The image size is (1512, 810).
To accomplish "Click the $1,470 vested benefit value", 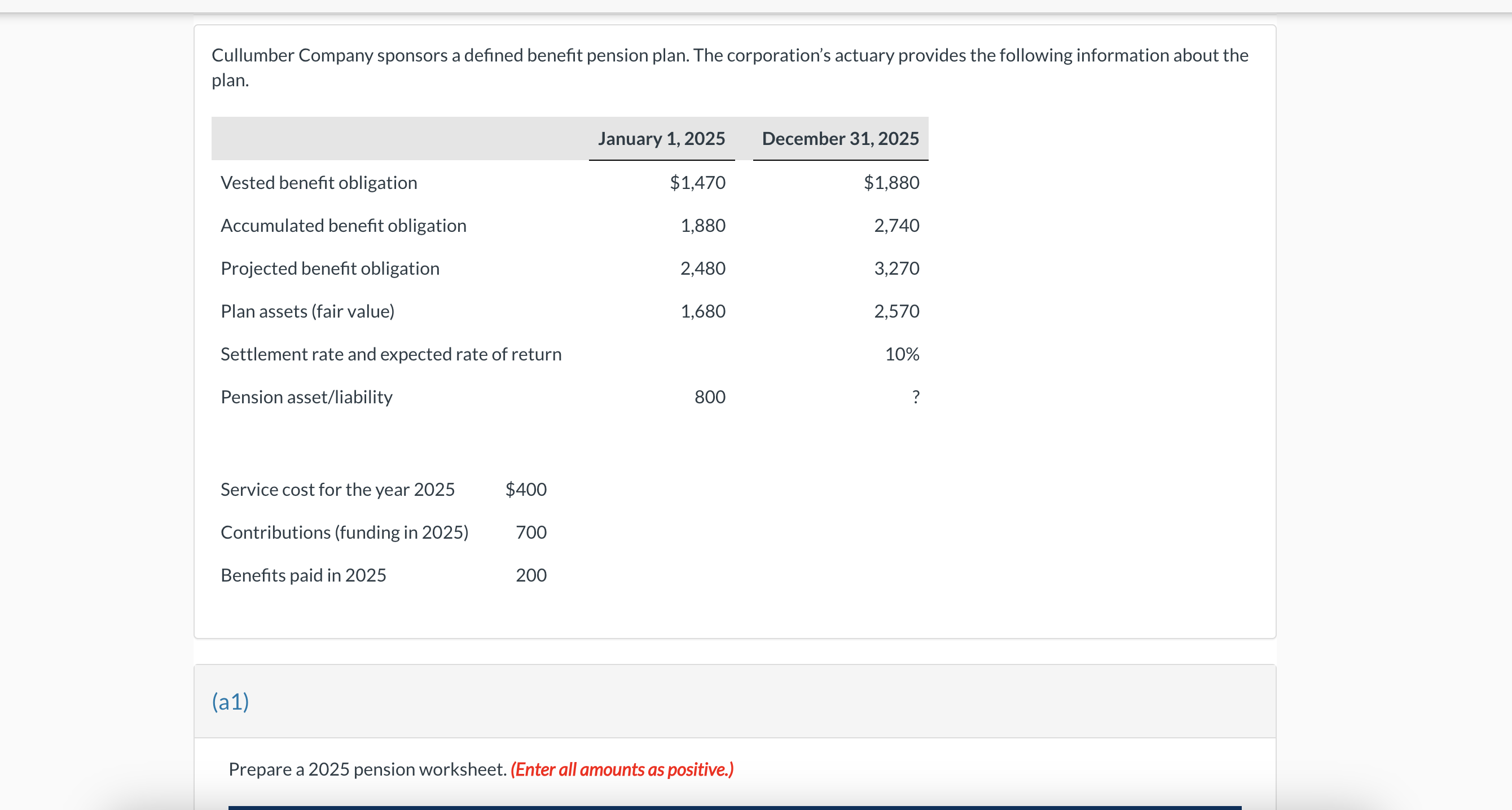I will [697, 182].
